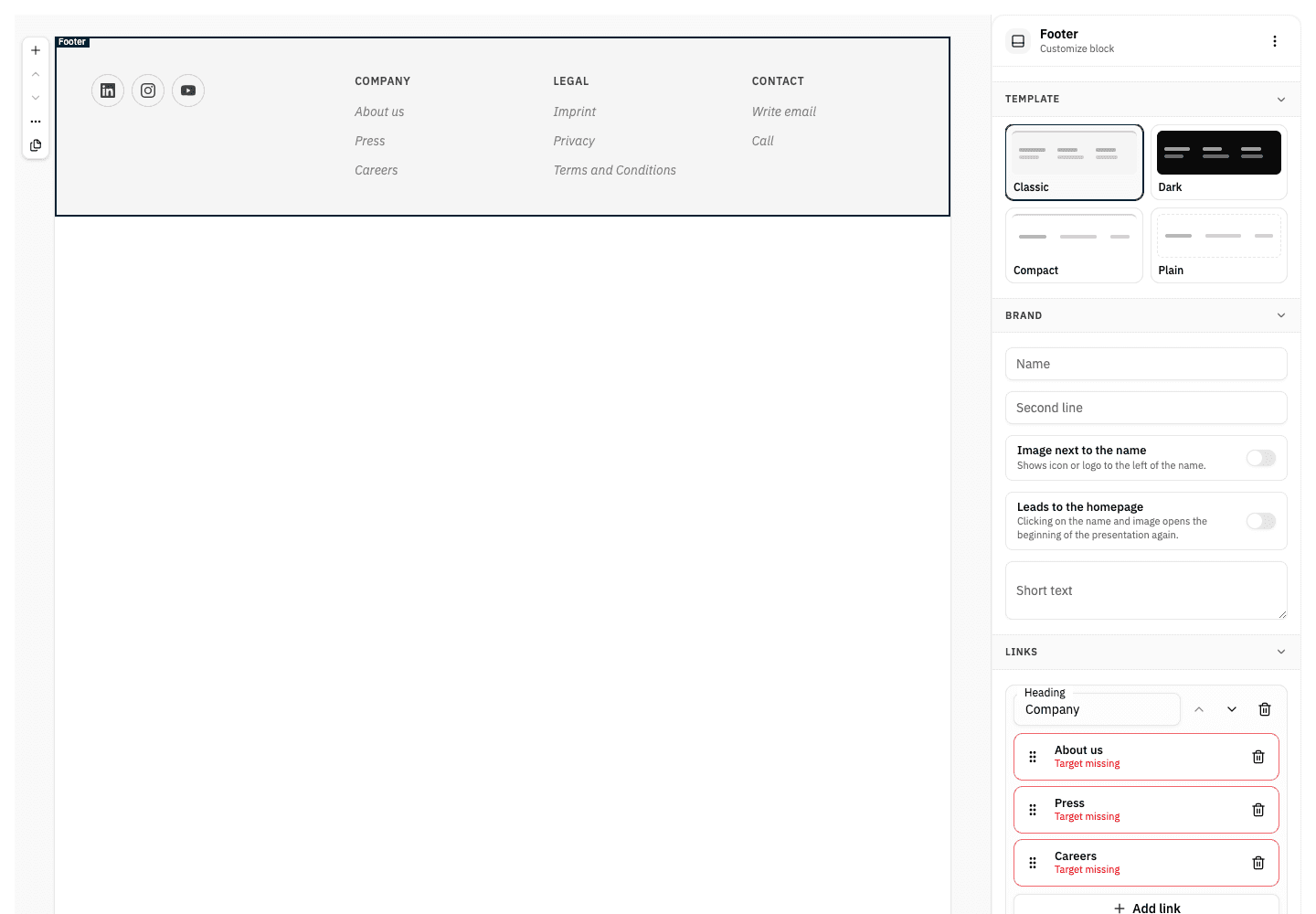Open the Footer panel kebab menu

click(x=1275, y=41)
